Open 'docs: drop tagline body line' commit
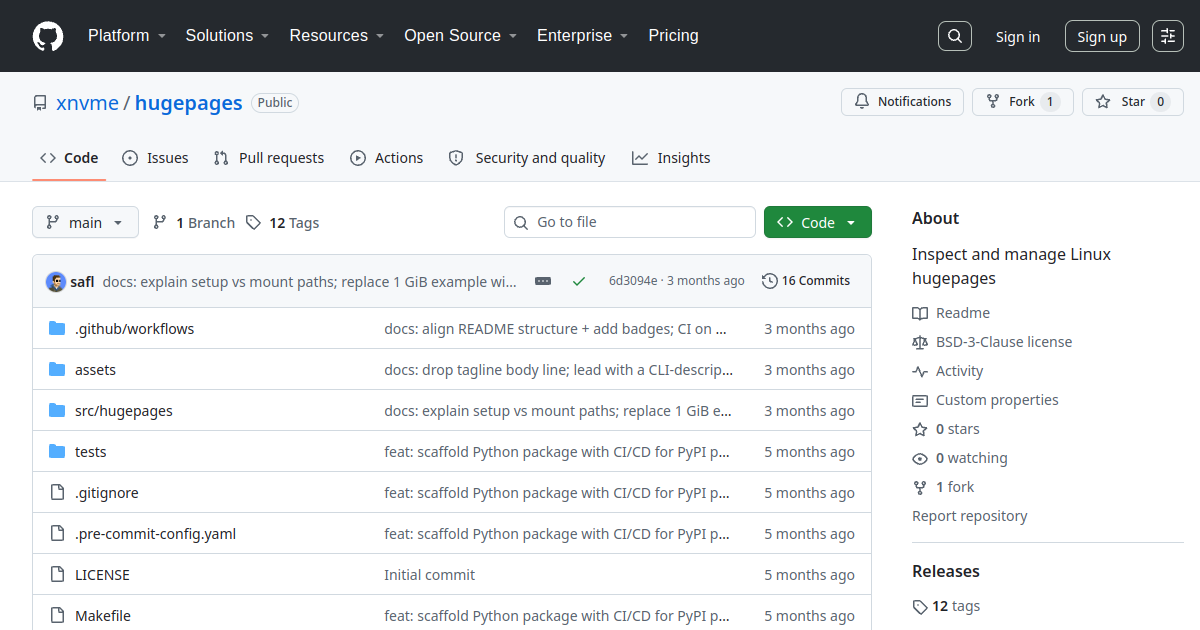Image resolution: width=1200 pixels, height=630 pixels. [x=559, y=370]
